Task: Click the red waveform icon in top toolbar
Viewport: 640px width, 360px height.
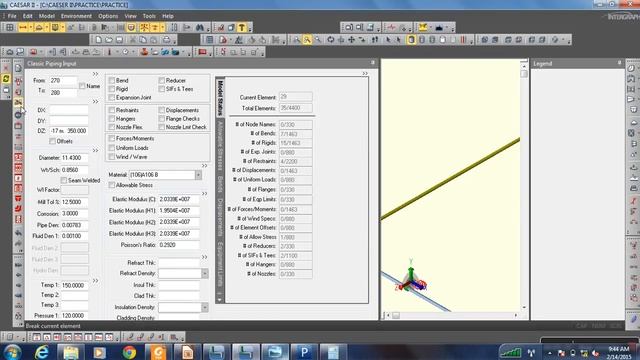Action: click(x=391, y=27)
